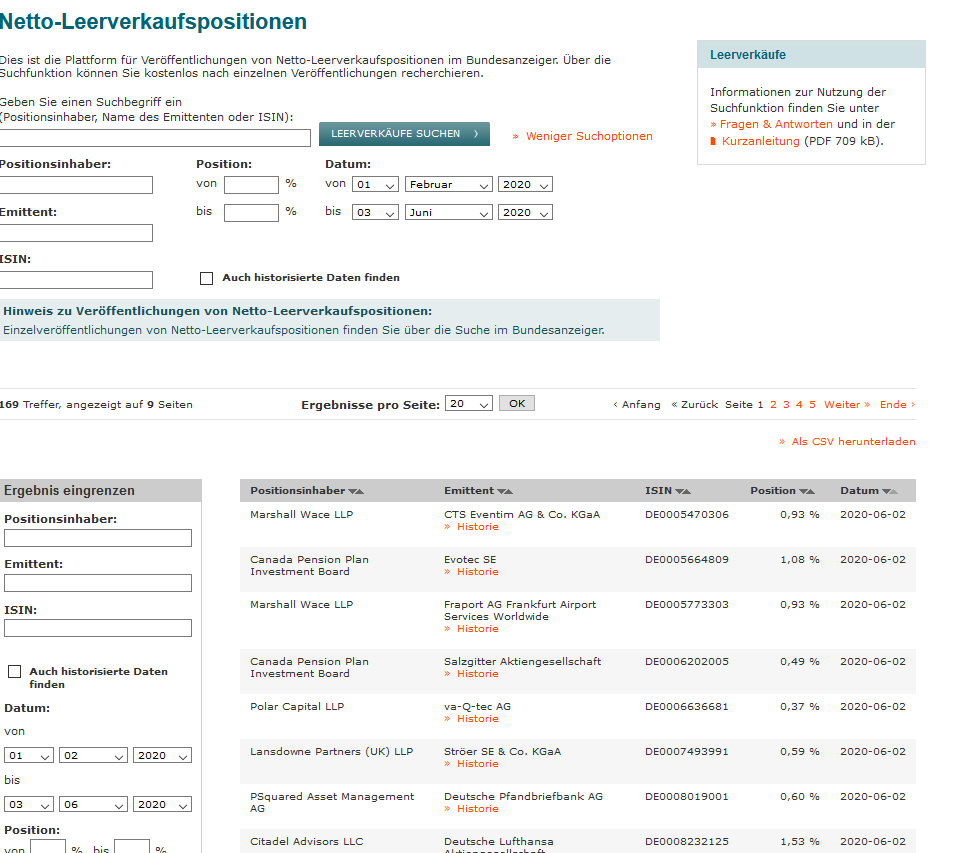The image size is (959, 853).
Task: Click position value 1,08 %
Action: (x=799, y=559)
